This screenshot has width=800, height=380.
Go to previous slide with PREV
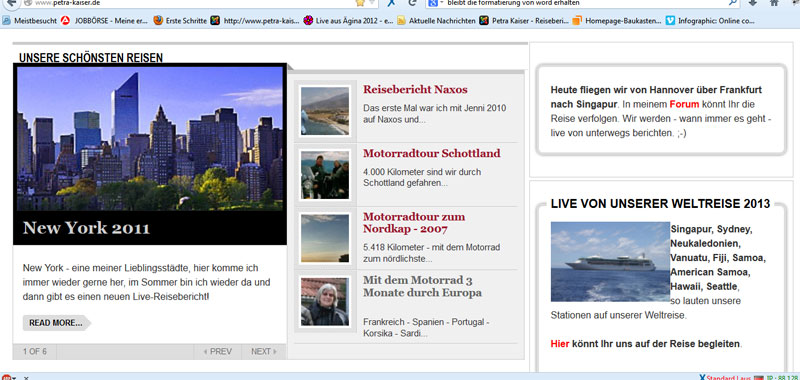pos(218,351)
